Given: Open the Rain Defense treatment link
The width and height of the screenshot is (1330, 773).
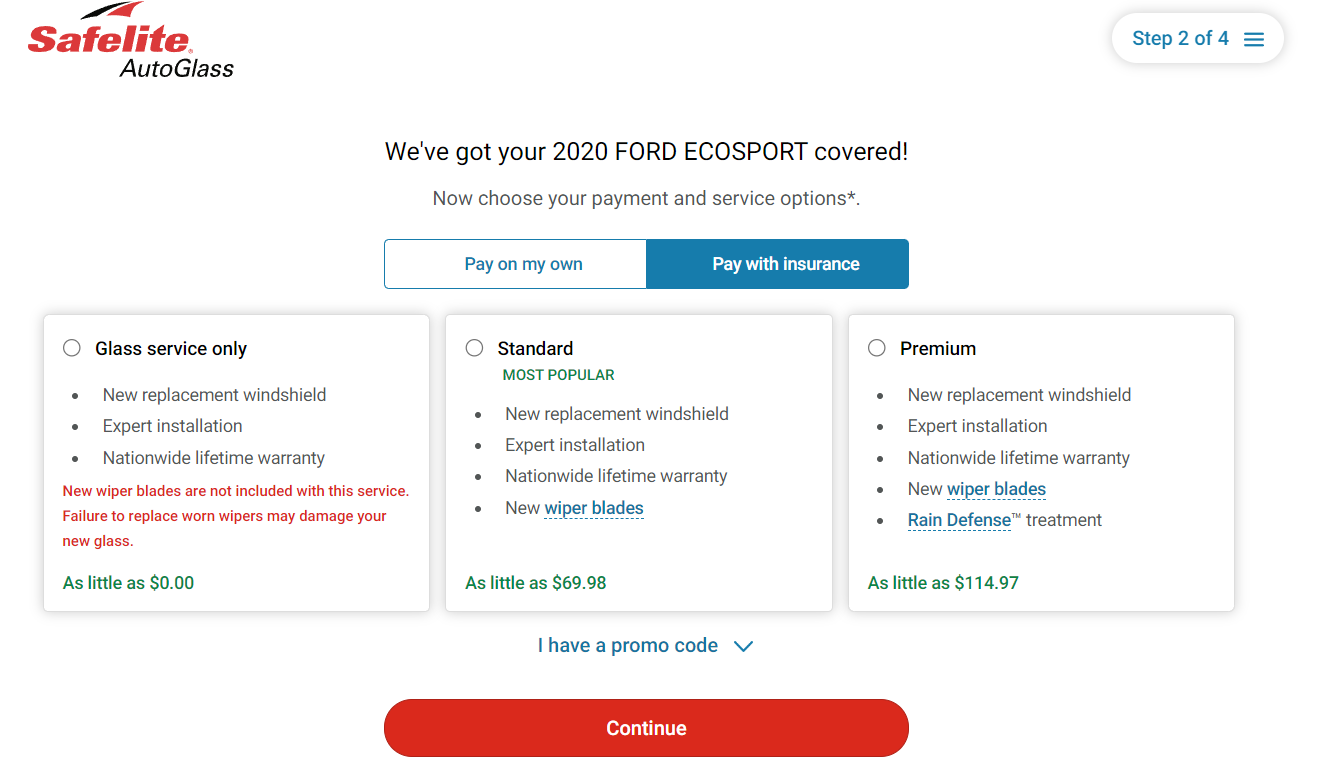Looking at the screenshot, I should pos(959,520).
